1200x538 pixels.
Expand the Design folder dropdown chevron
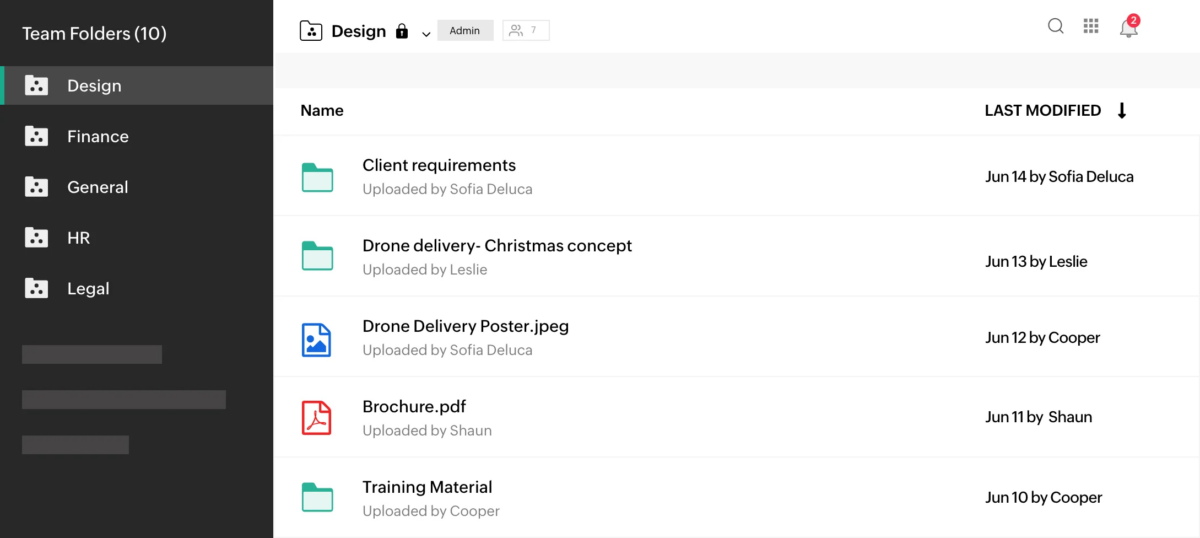point(426,34)
